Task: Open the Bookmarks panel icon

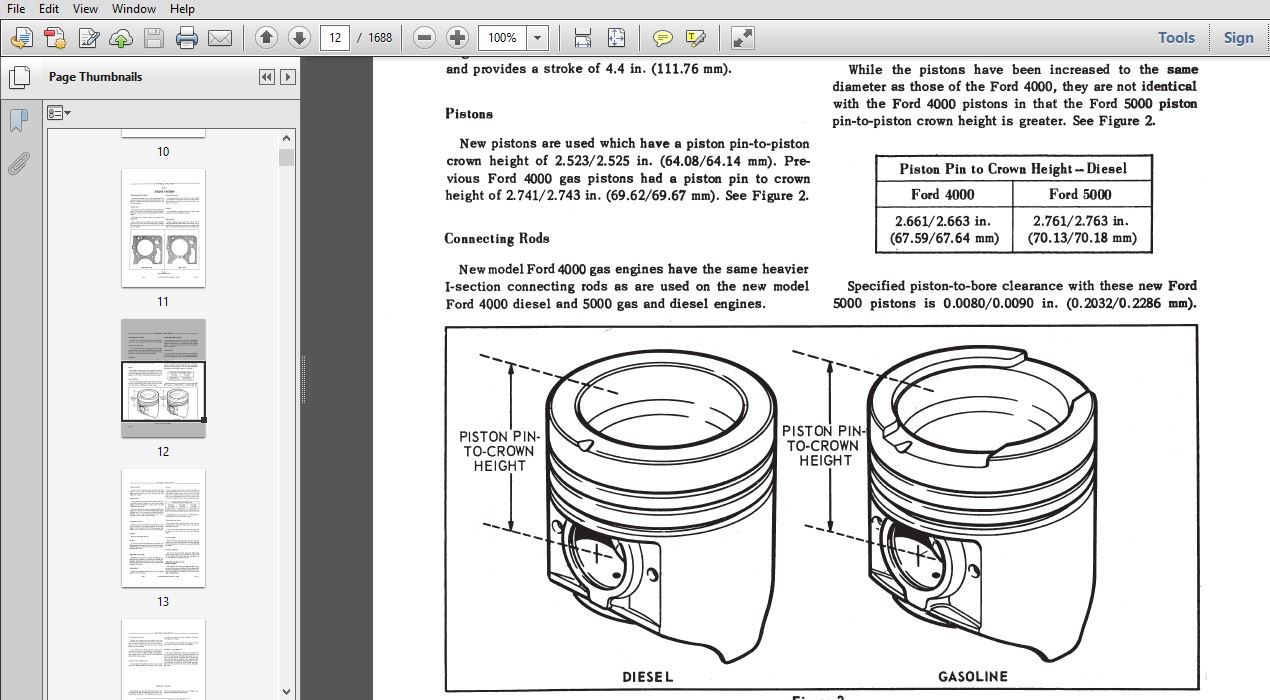Action: [x=18, y=120]
